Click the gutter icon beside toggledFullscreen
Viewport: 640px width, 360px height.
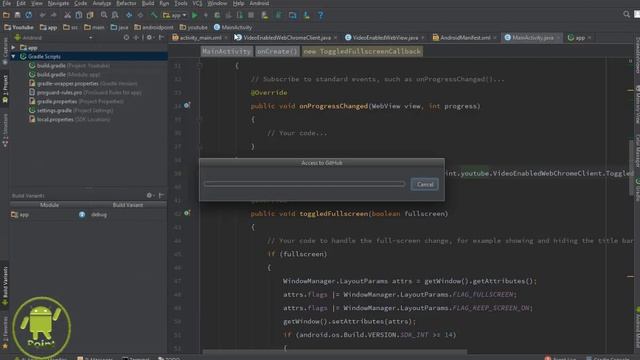point(187,213)
